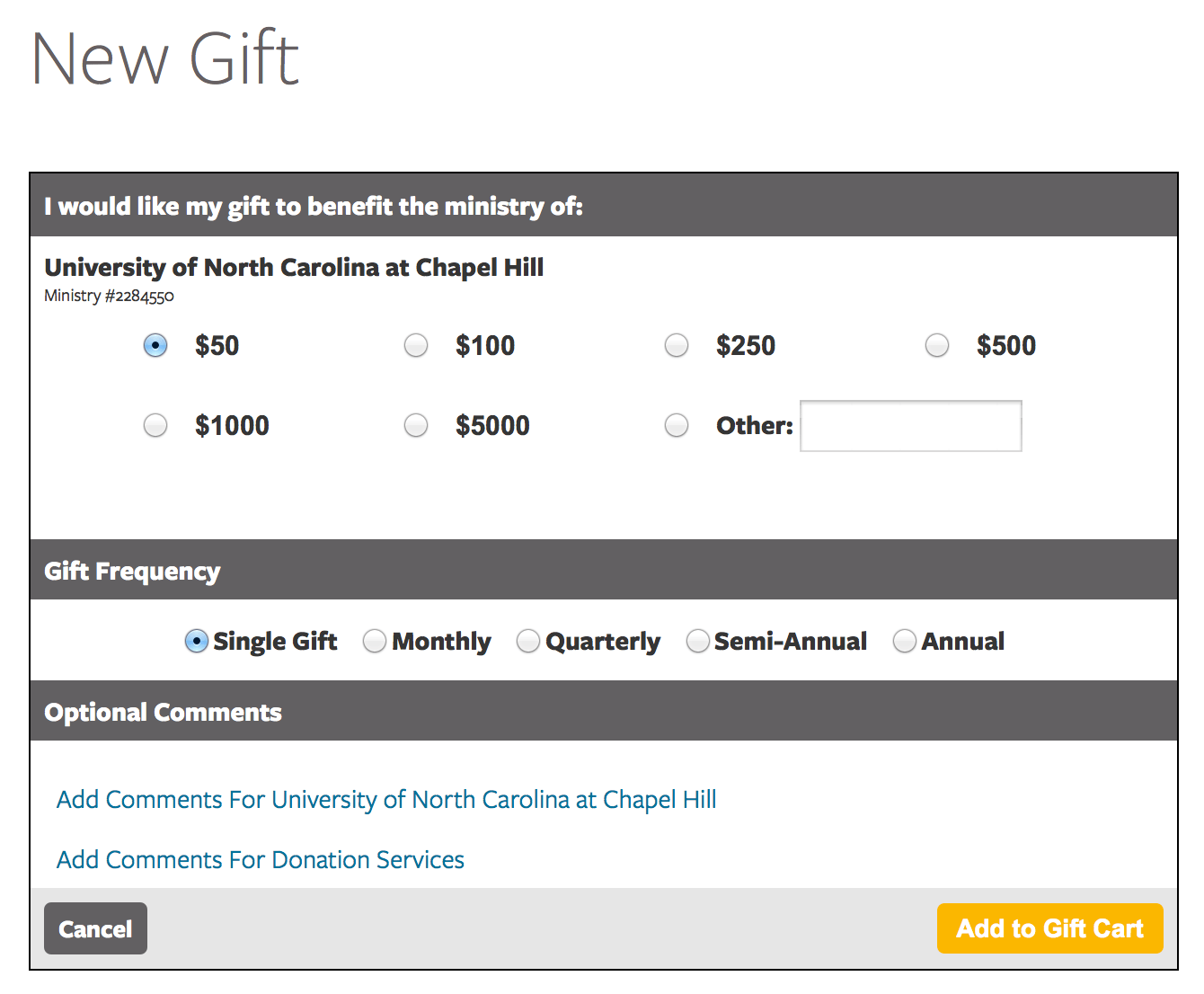
Task: Select the $50 gift amount
Action: [x=155, y=345]
